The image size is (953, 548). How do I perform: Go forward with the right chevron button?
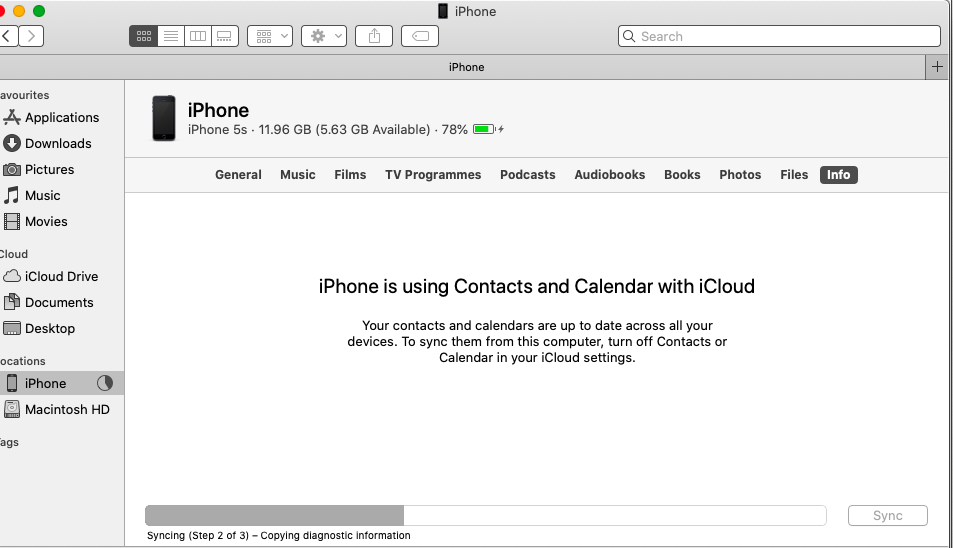click(x=31, y=36)
